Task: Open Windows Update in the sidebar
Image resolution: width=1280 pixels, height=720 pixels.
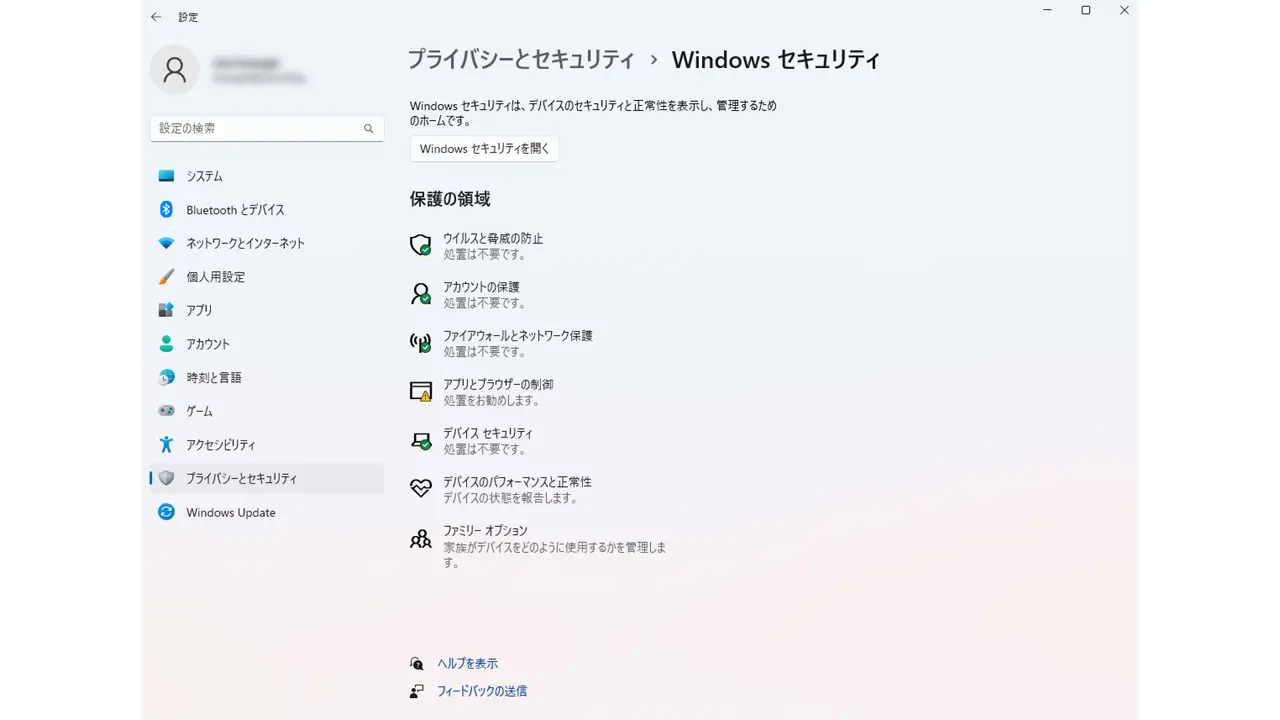Action: [x=230, y=513]
